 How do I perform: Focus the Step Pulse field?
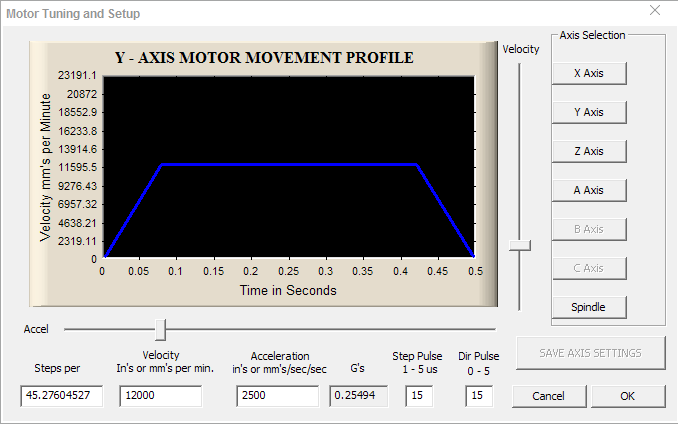419,396
